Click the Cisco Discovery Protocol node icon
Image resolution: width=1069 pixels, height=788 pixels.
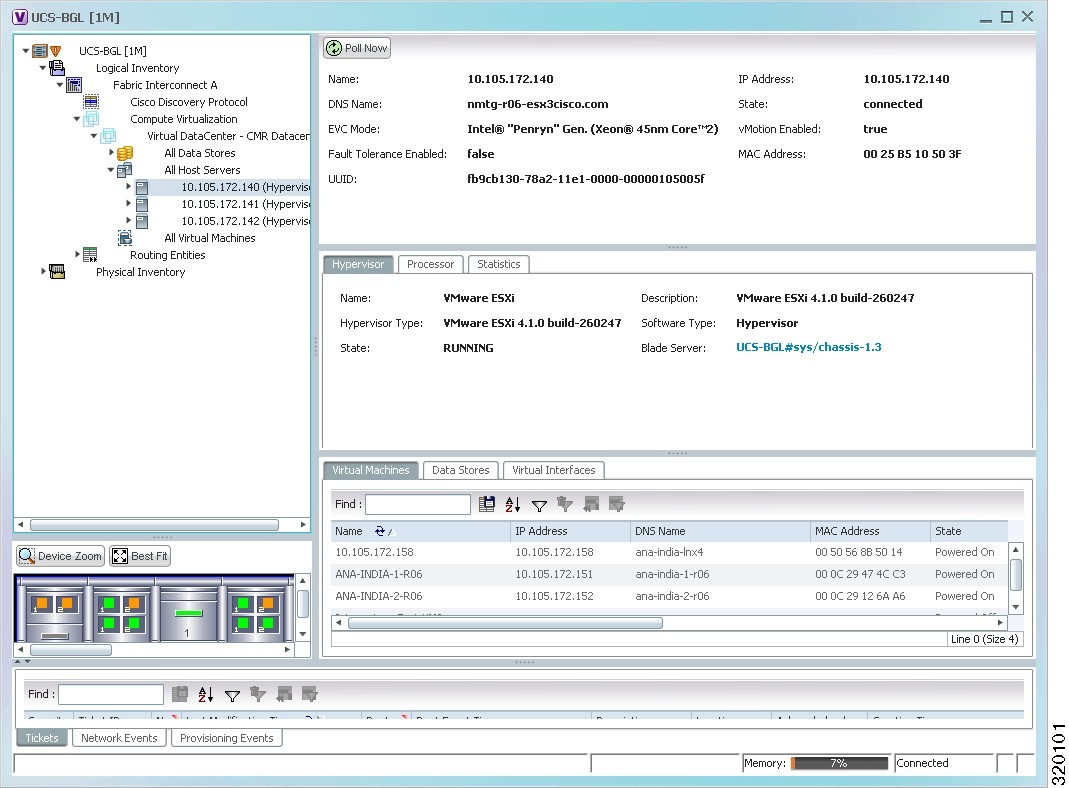91,102
